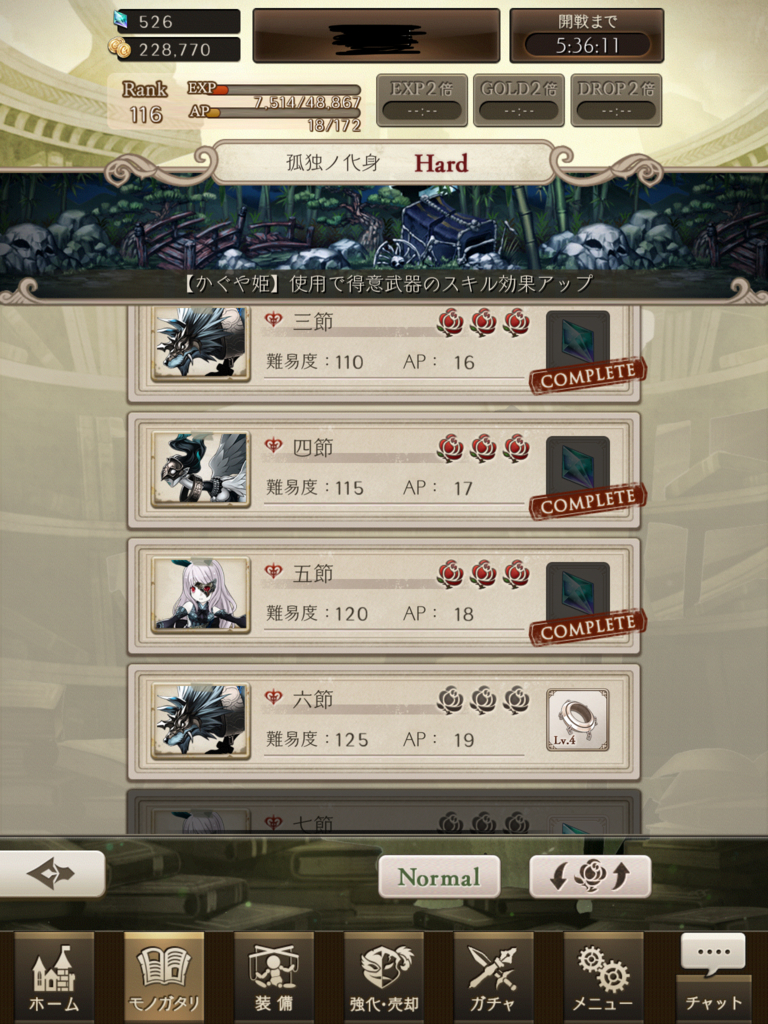The height and width of the screenshot is (1024, 768).
Task: Open 強化・売却 enhance and sell icon
Action: point(383,977)
